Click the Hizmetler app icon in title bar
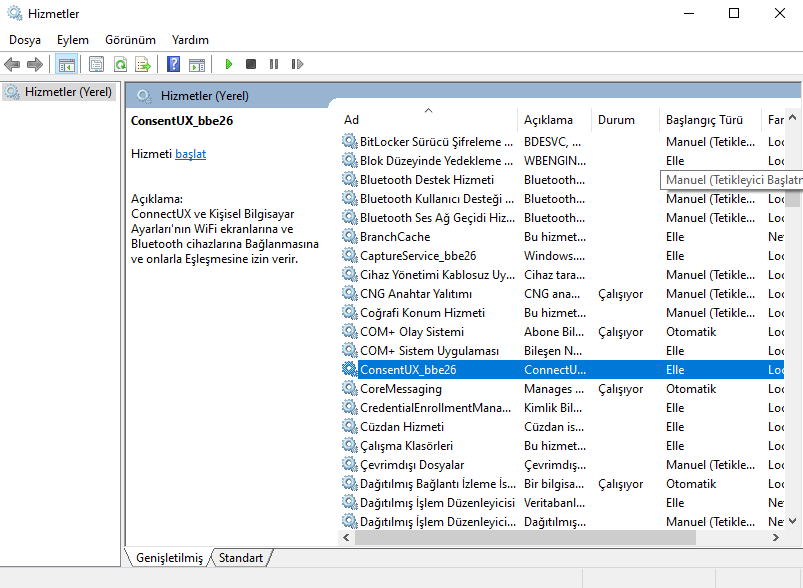Viewport: 803px width, 588px height. [x=15, y=13]
